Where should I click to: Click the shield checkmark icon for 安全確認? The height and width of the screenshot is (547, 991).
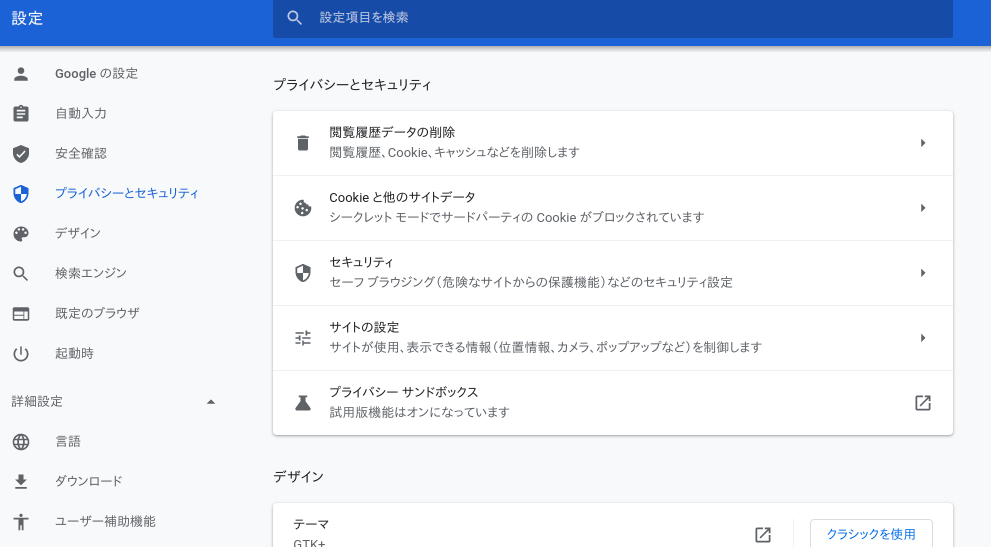pyautogui.click(x=21, y=154)
